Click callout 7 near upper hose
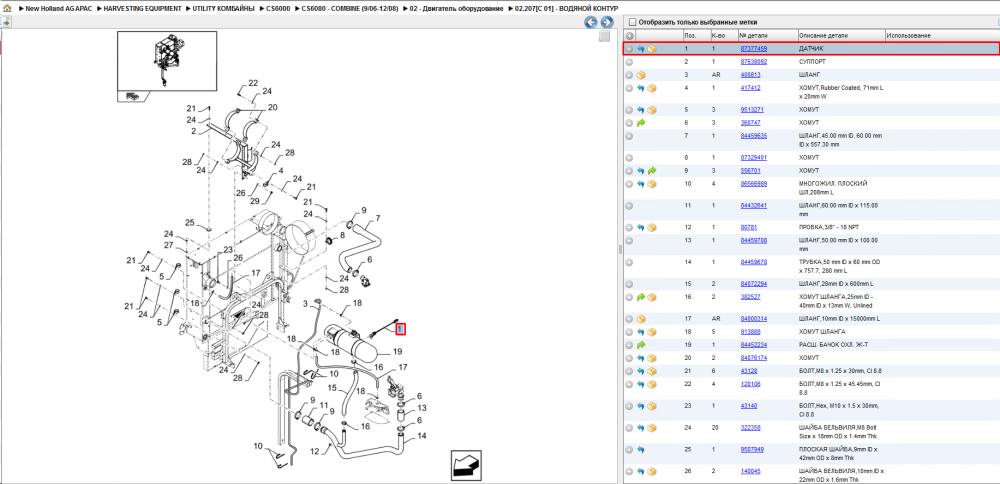This screenshot has width=1000, height=484. [378, 218]
